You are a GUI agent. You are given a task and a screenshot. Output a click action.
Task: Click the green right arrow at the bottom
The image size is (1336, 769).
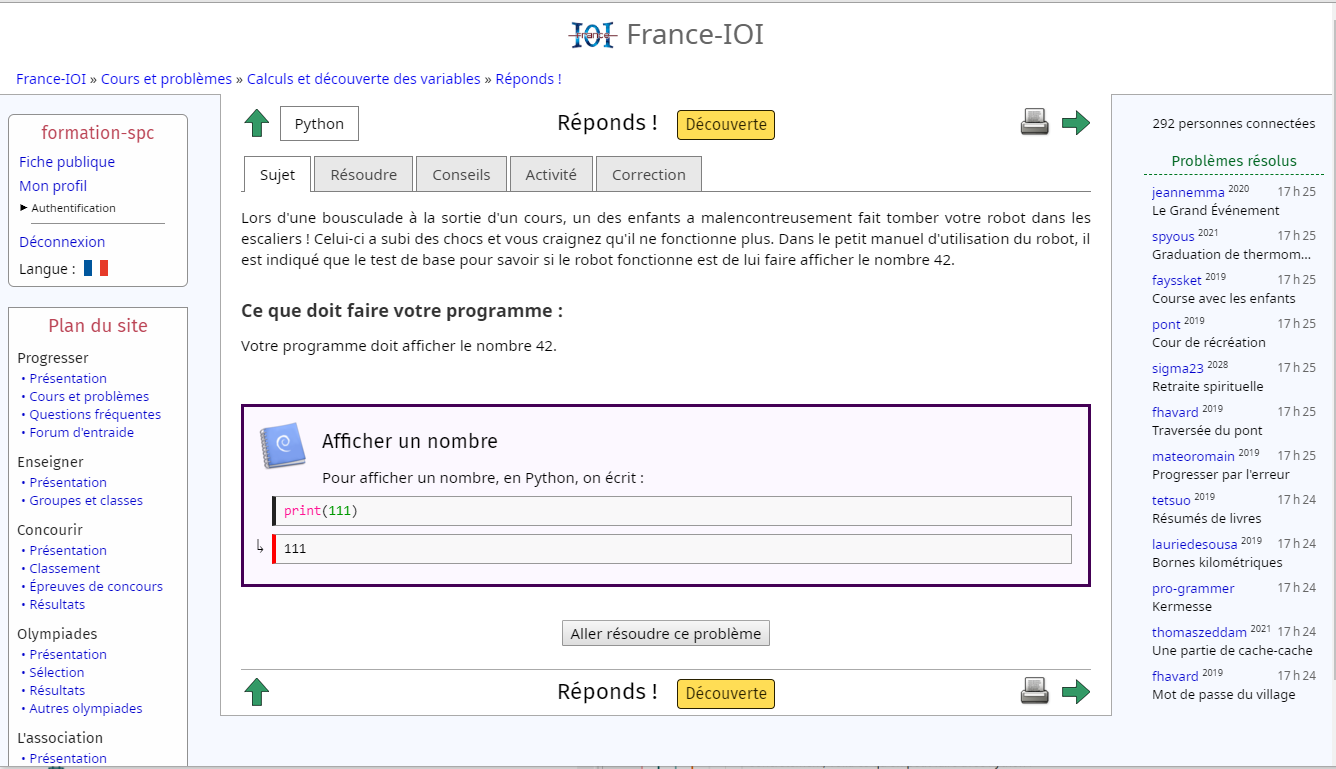pos(1076,691)
